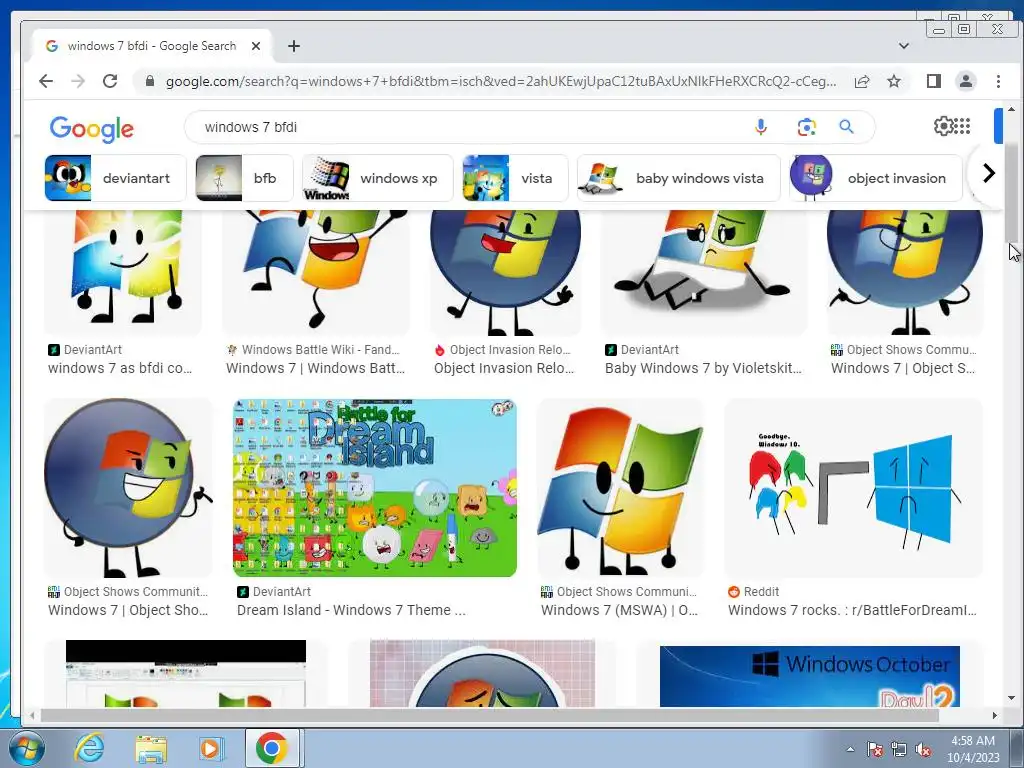This screenshot has width=1024, height=768.
Task: Open DeviantArt windows 7 as bfdi thumbnail
Action: pos(123,271)
